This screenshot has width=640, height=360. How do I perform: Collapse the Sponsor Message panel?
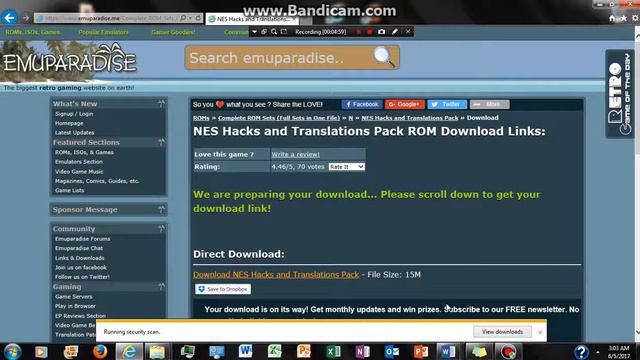(161, 209)
